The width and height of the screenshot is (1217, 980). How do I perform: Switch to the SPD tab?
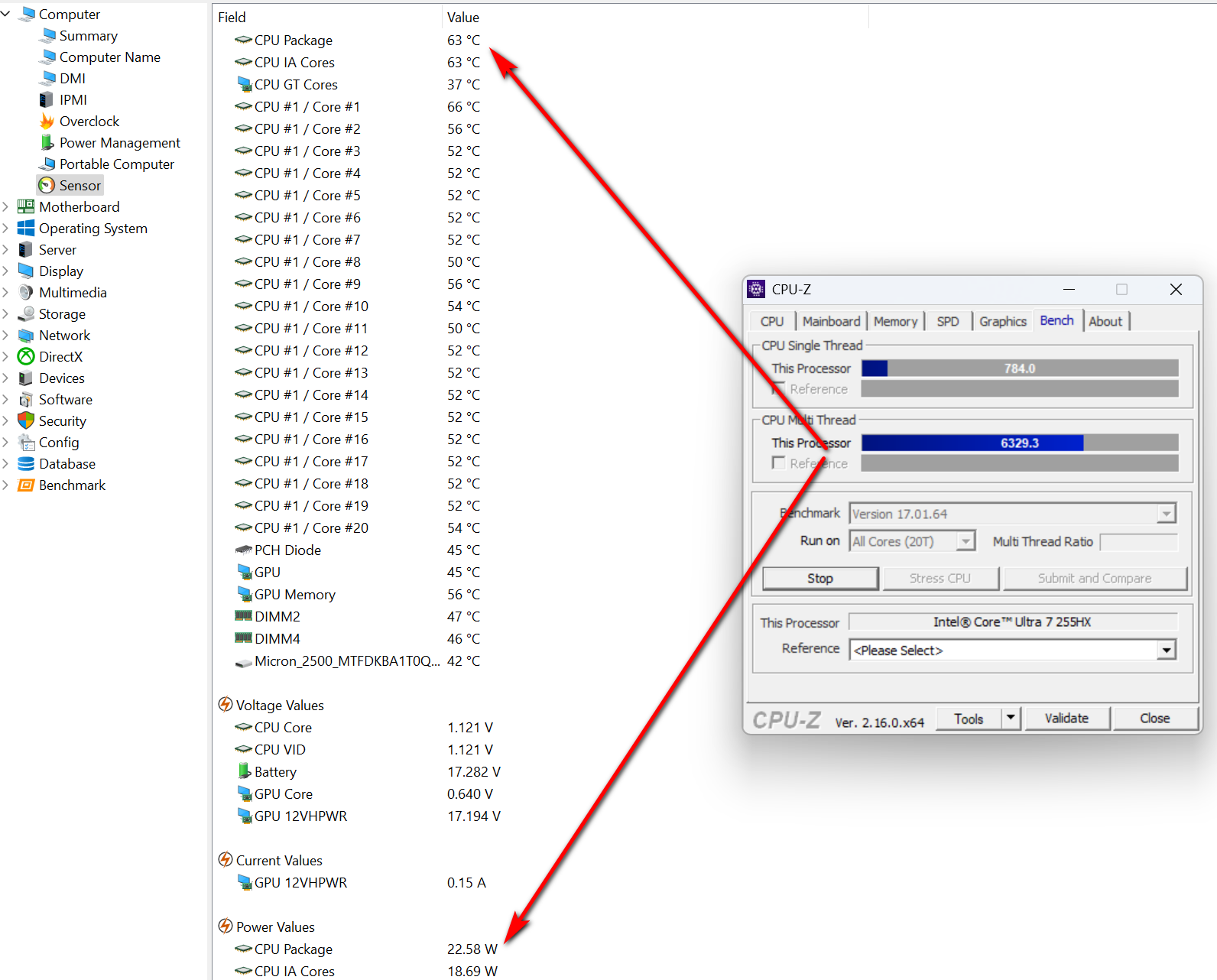tap(948, 321)
